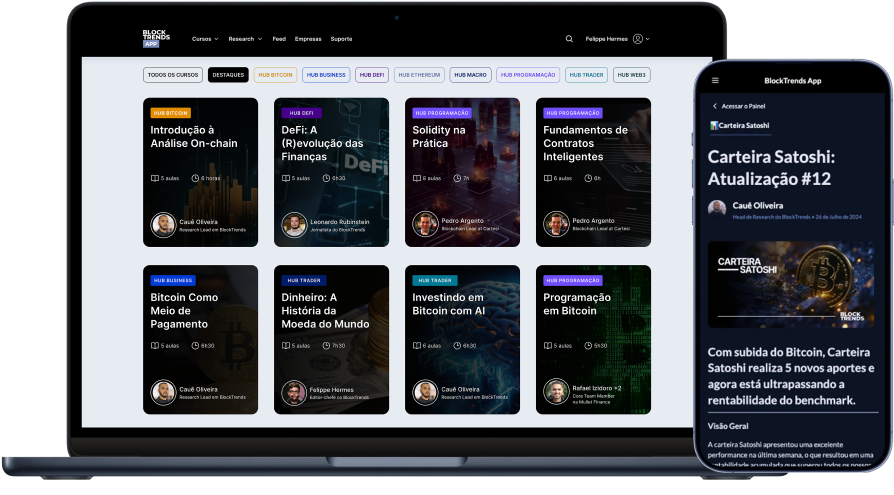Click clock duration icon on On-chain card
This screenshot has width=894, height=495.
tap(195, 178)
